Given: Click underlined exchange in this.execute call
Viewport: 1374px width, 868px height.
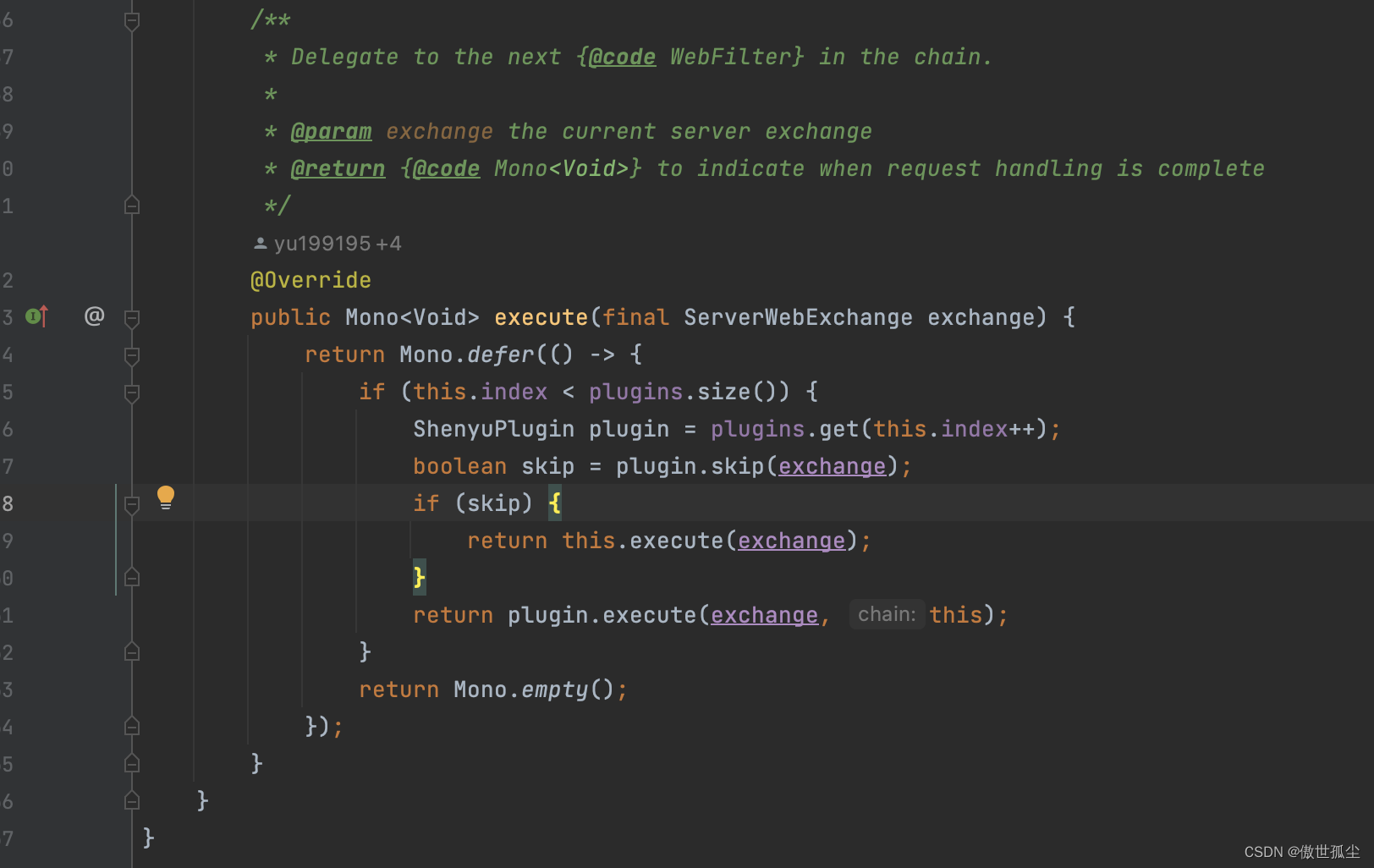Looking at the screenshot, I should (x=791, y=541).
